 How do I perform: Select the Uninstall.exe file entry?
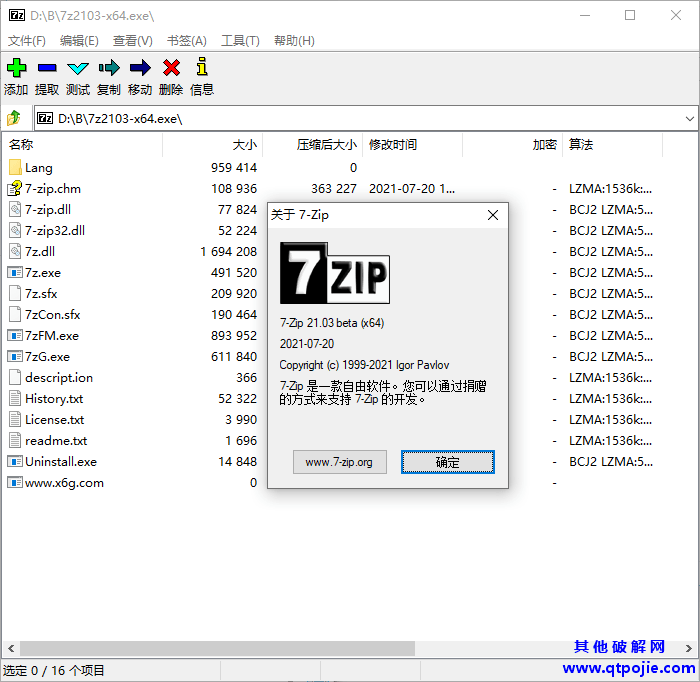point(60,462)
